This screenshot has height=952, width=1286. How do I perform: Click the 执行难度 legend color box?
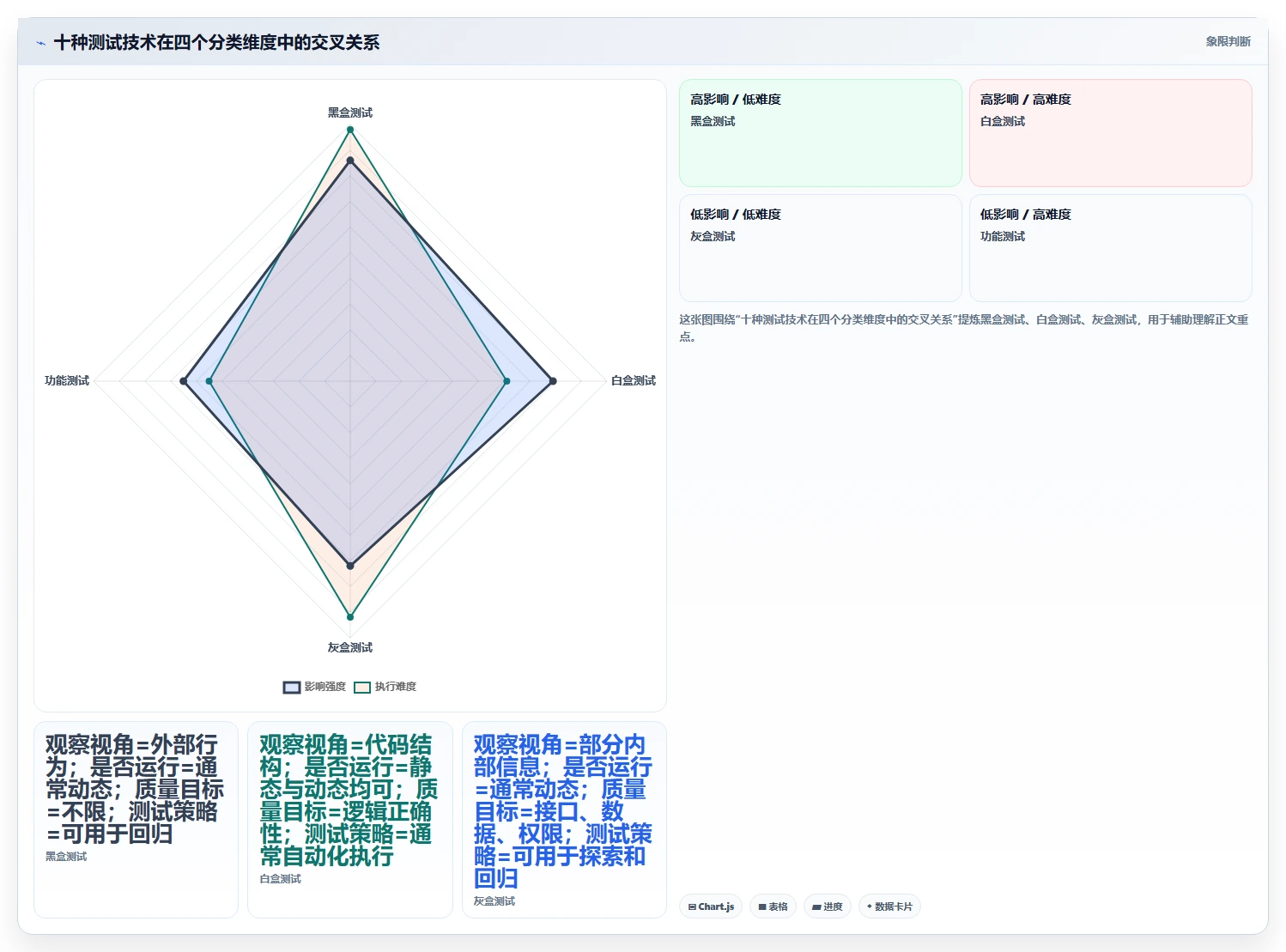tap(362, 687)
